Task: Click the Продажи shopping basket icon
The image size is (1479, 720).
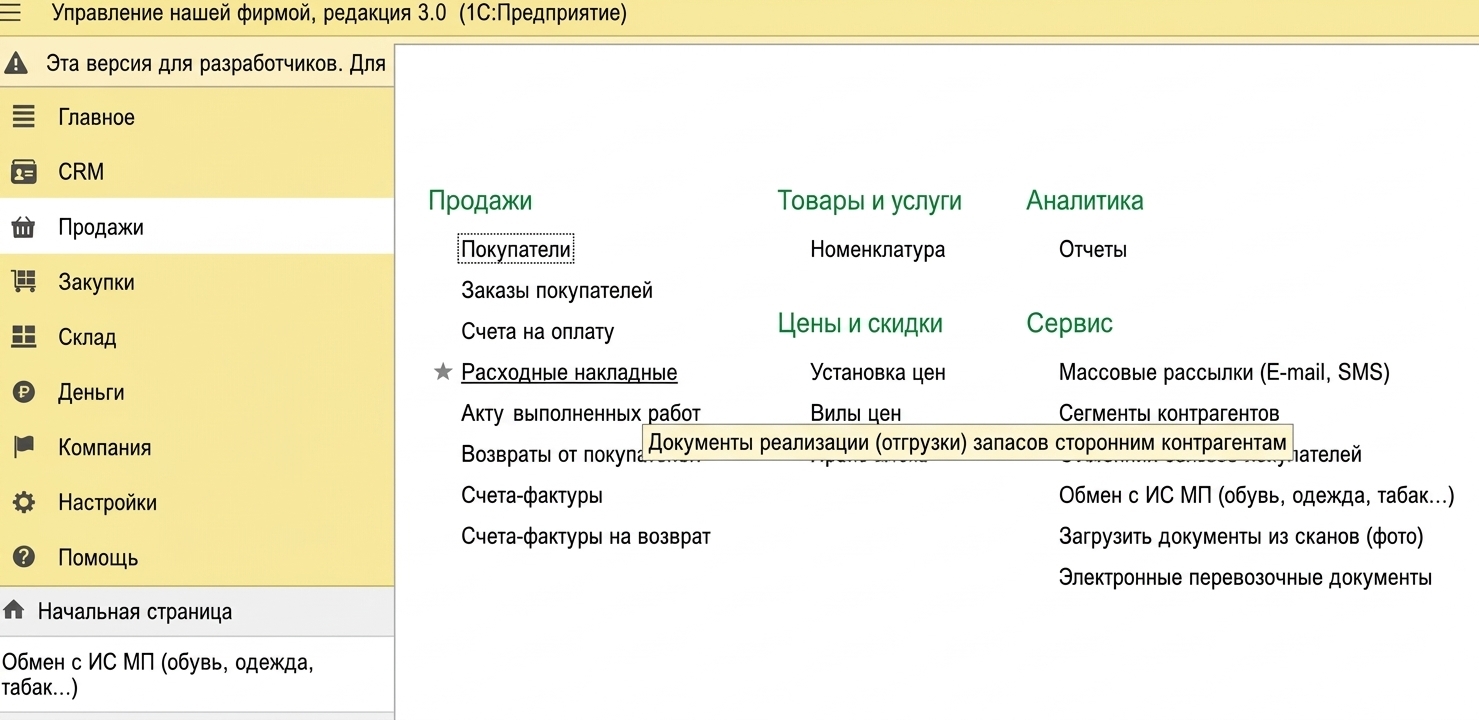Action: click(x=23, y=227)
